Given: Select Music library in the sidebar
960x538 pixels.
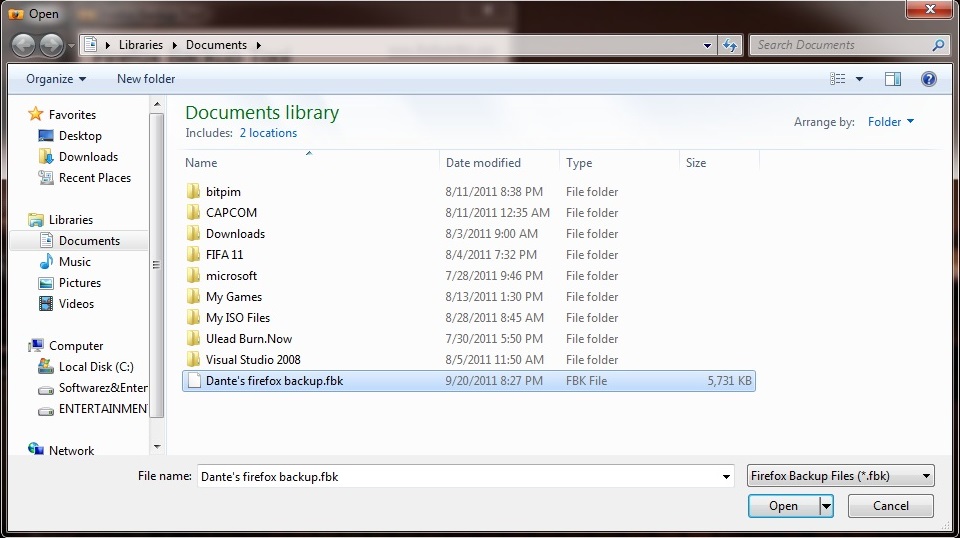Looking at the screenshot, I should 75,262.
